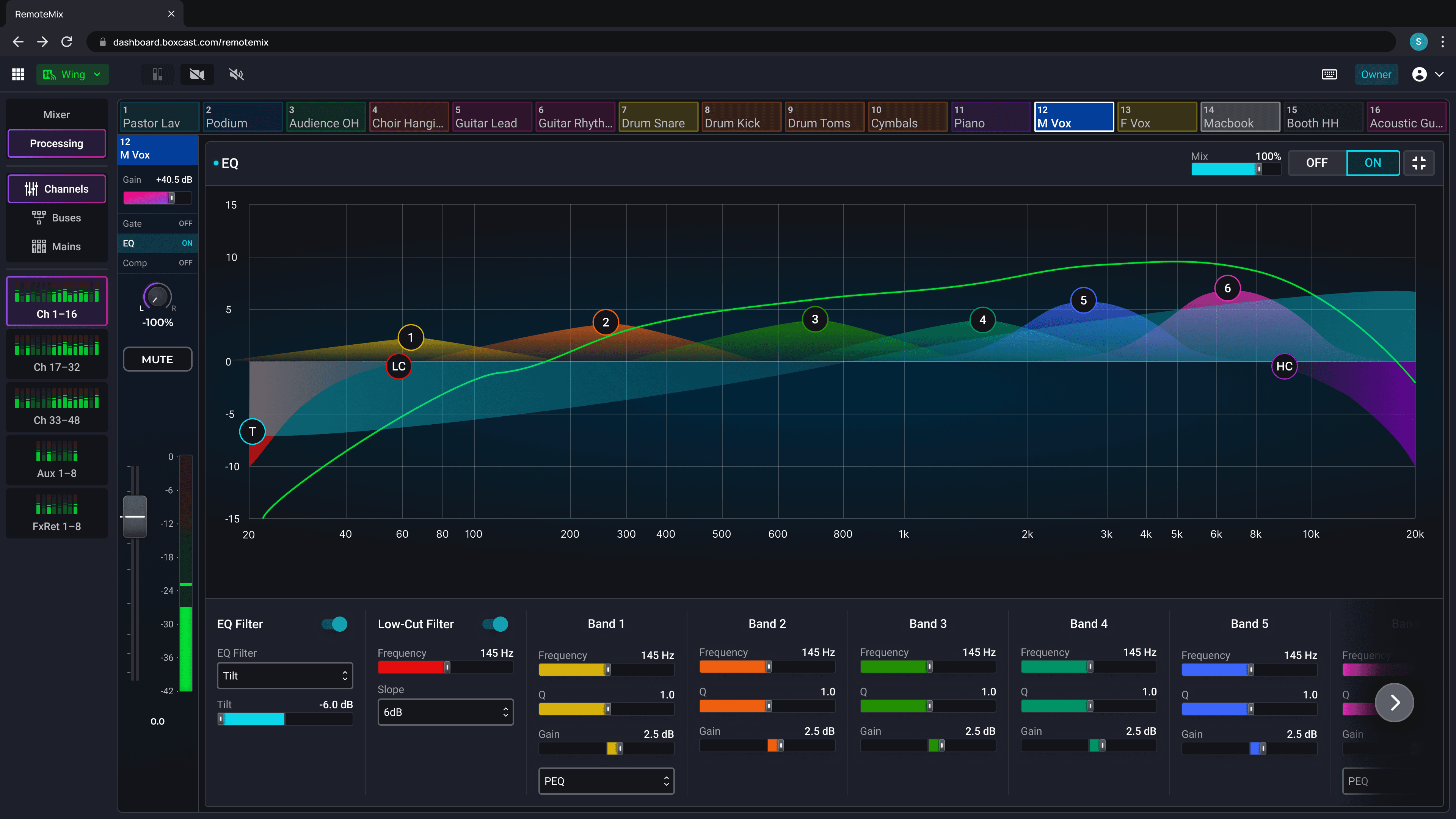
Task: Open the user account profile icon
Action: point(1419,74)
